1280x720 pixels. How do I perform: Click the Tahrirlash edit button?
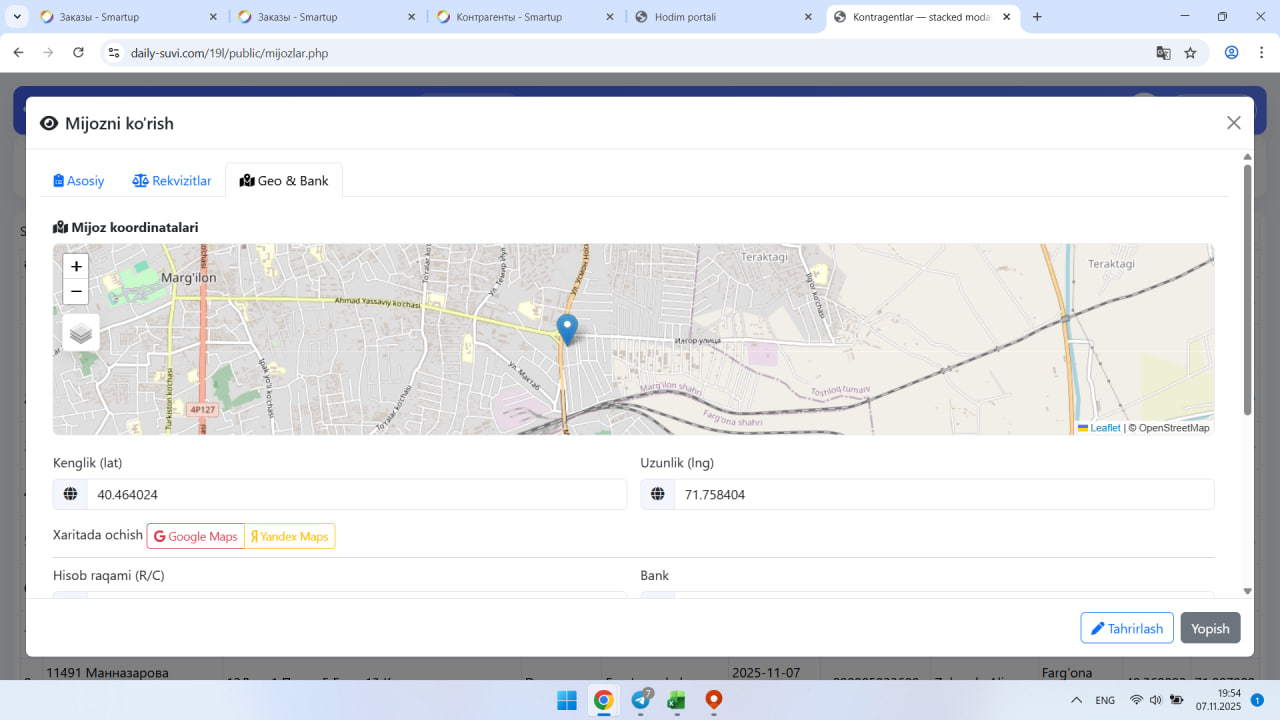click(1126, 628)
